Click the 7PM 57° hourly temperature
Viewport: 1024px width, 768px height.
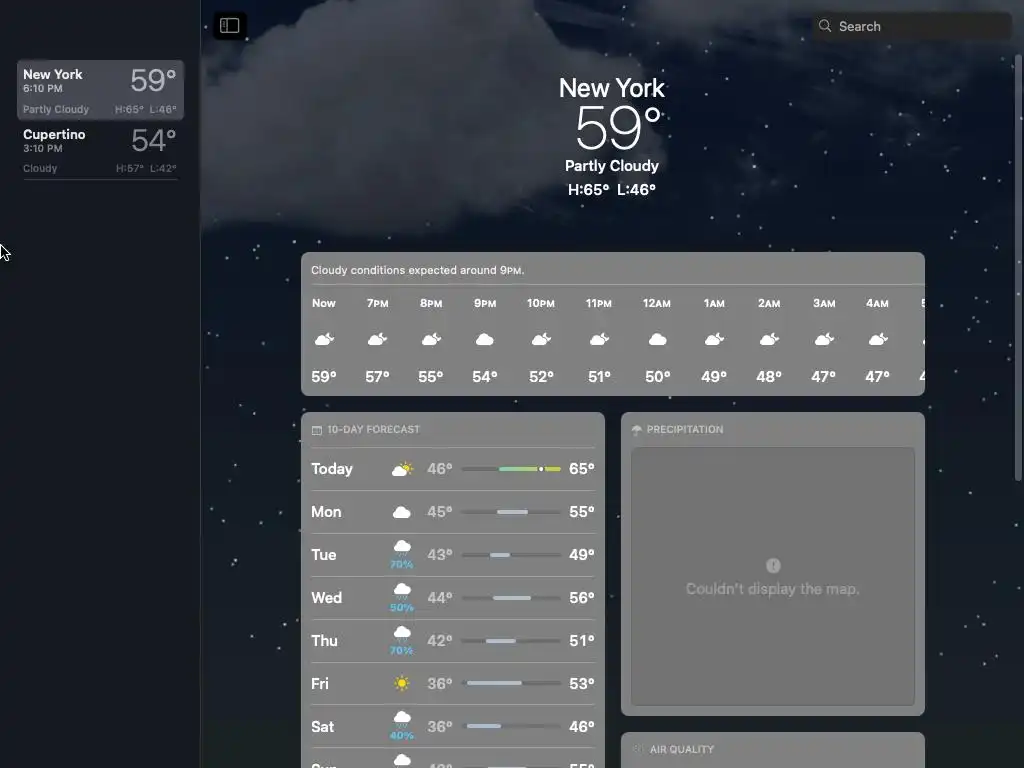click(377, 377)
